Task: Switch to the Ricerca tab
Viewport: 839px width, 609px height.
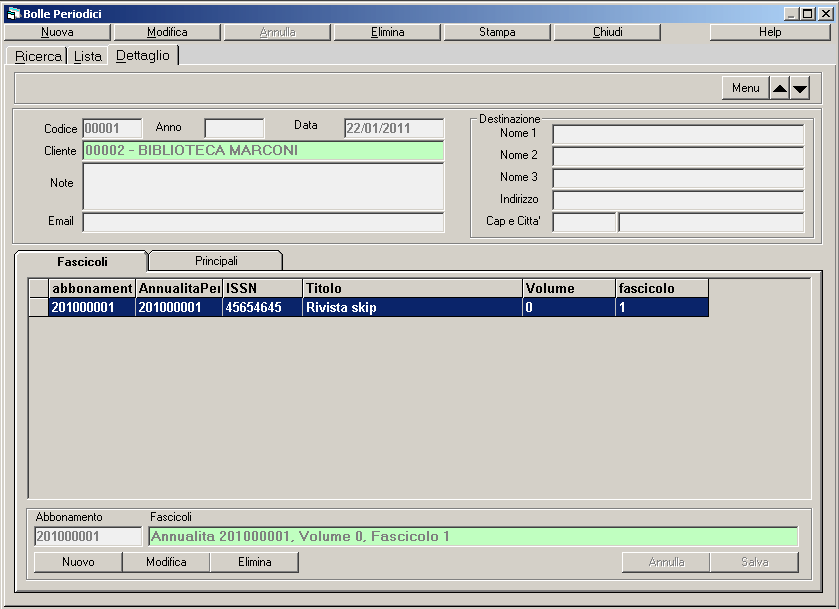Action: tap(38, 56)
